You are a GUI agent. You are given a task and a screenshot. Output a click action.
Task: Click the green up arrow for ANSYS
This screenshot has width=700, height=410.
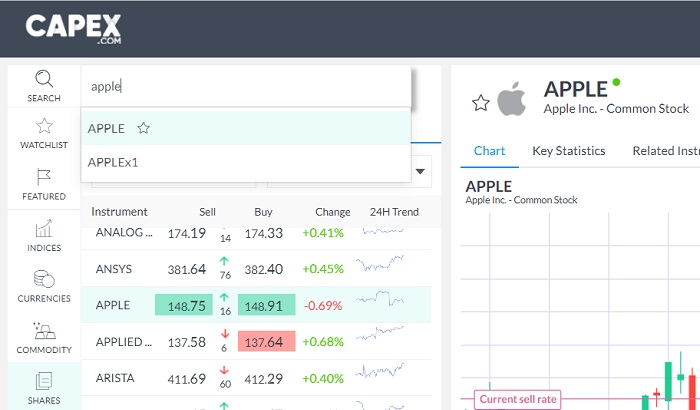[x=225, y=261]
